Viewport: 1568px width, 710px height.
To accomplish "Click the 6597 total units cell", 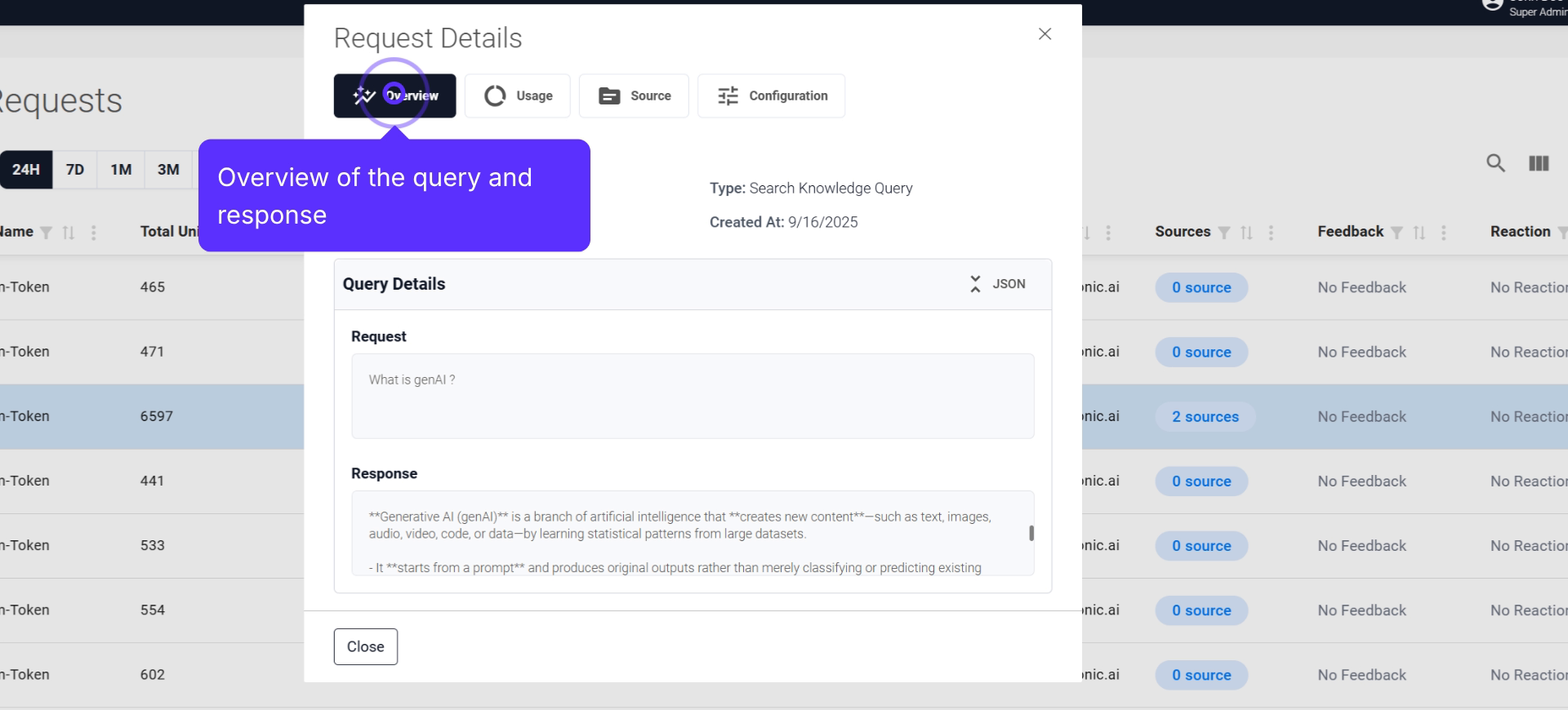I will click(x=157, y=416).
